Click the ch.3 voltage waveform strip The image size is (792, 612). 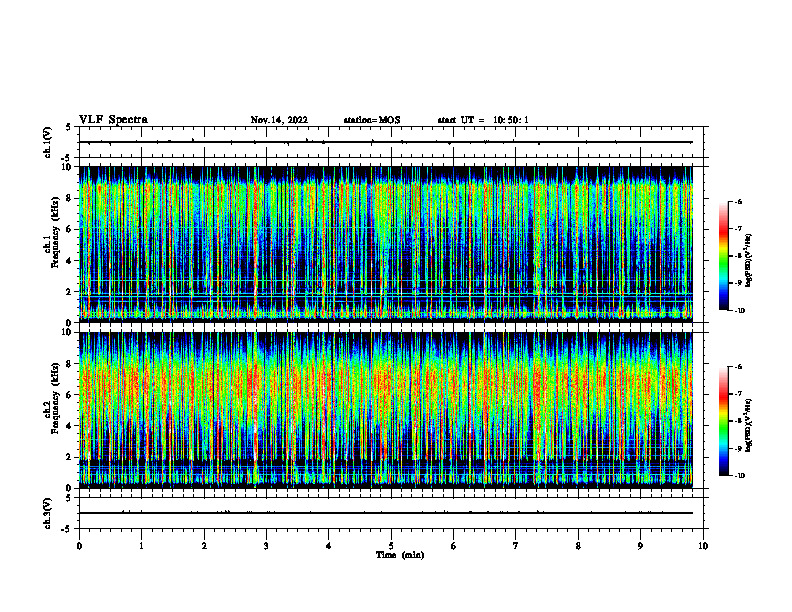pyautogui.click(x=391, y=513)
